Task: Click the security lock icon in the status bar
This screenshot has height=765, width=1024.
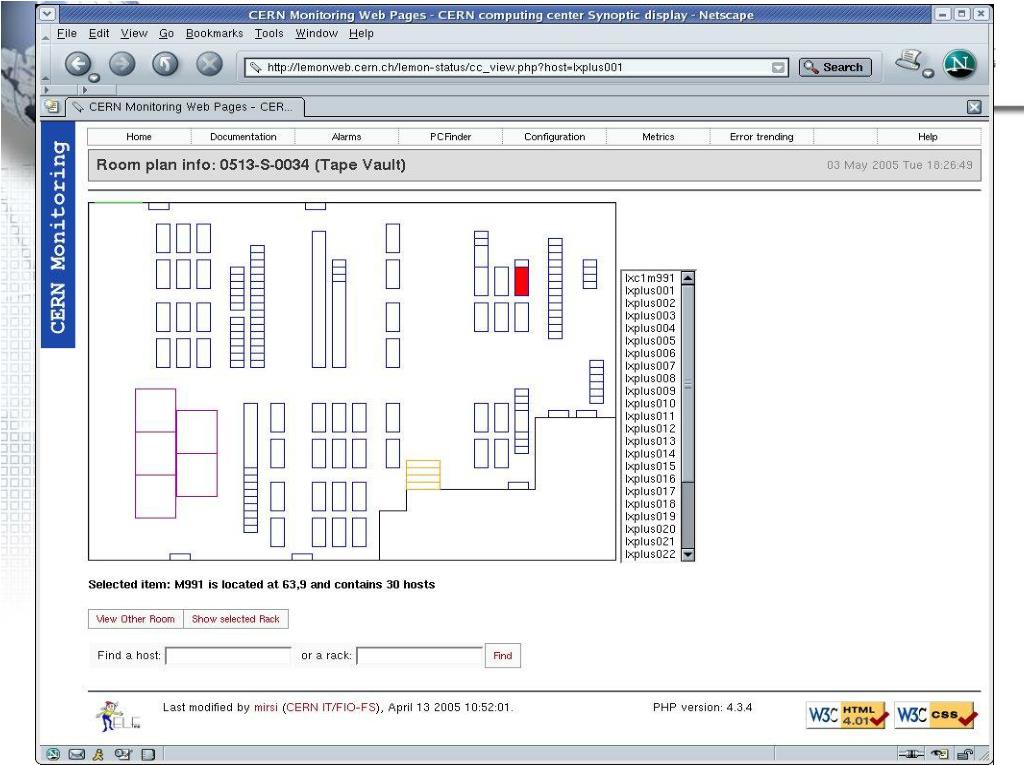Action: point(966,755)
